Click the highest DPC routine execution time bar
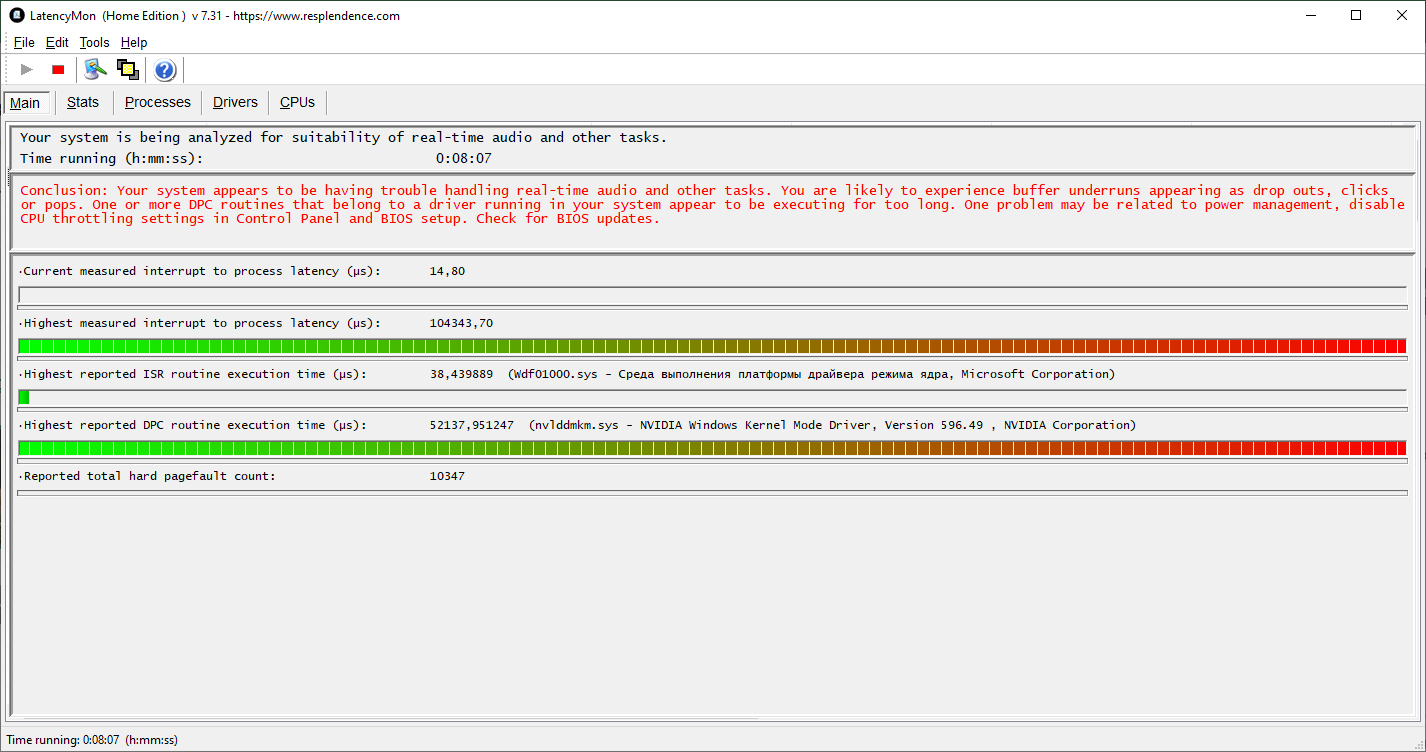 point(712,448)
